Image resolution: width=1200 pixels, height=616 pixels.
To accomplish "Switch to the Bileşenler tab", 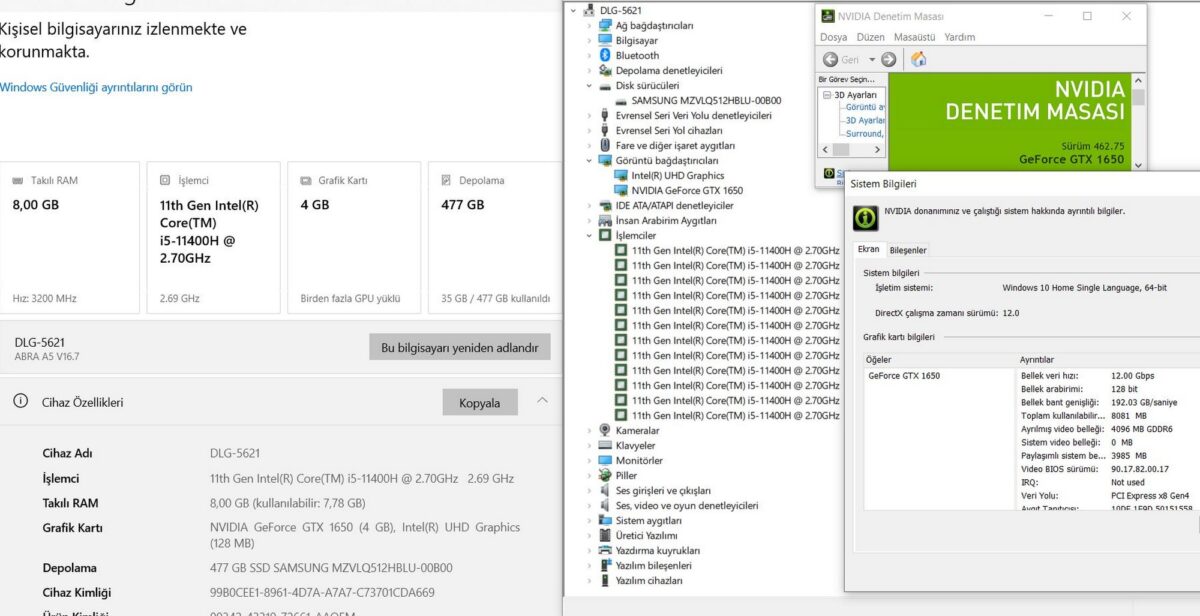I will click(x=908, y=250).
